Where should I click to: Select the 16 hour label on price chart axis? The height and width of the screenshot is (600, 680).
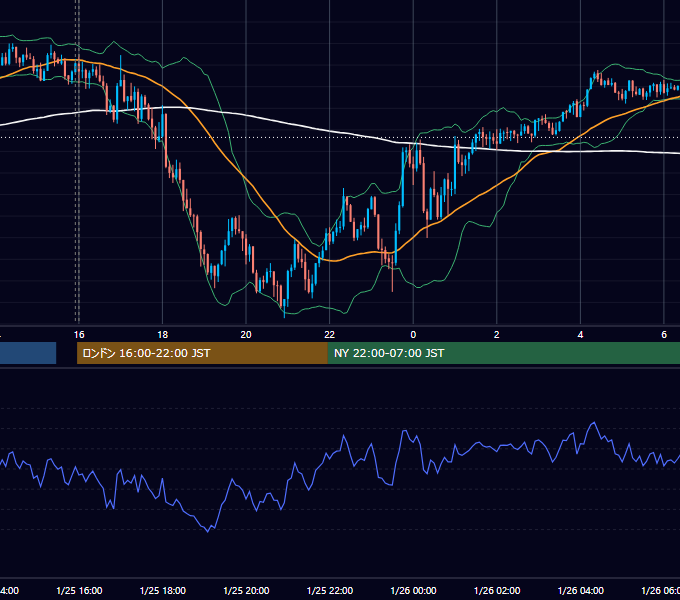79,335
